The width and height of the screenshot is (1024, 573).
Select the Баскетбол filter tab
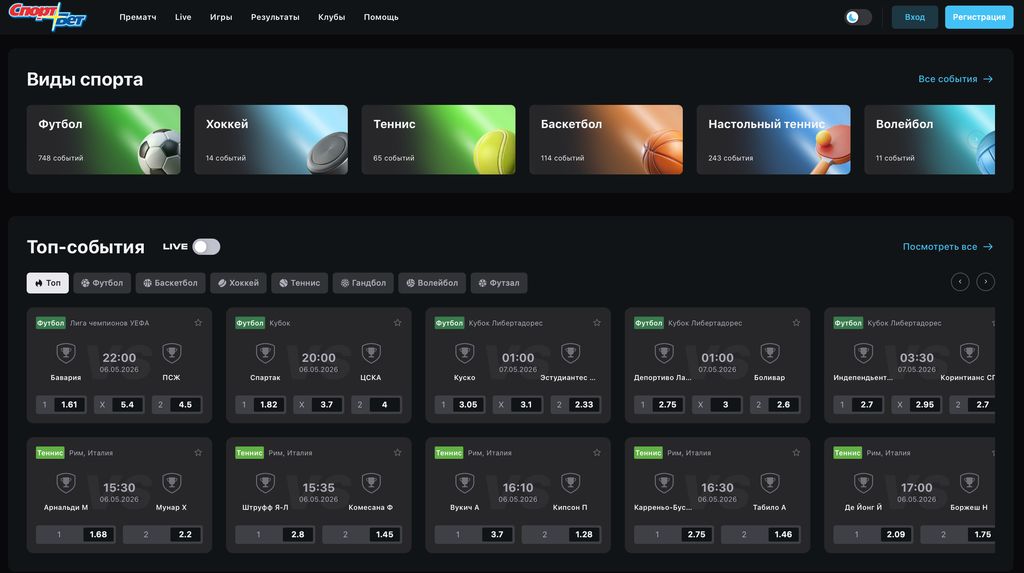point(170,283)
